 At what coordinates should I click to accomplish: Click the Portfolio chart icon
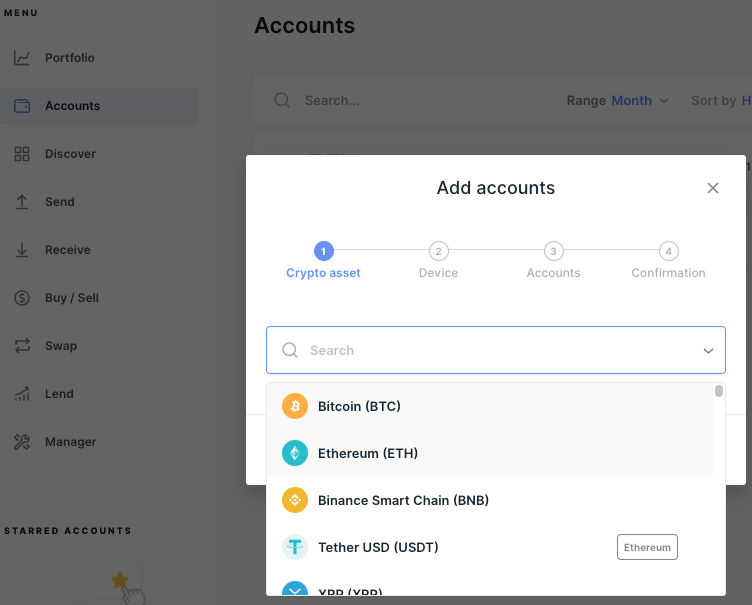22,58
